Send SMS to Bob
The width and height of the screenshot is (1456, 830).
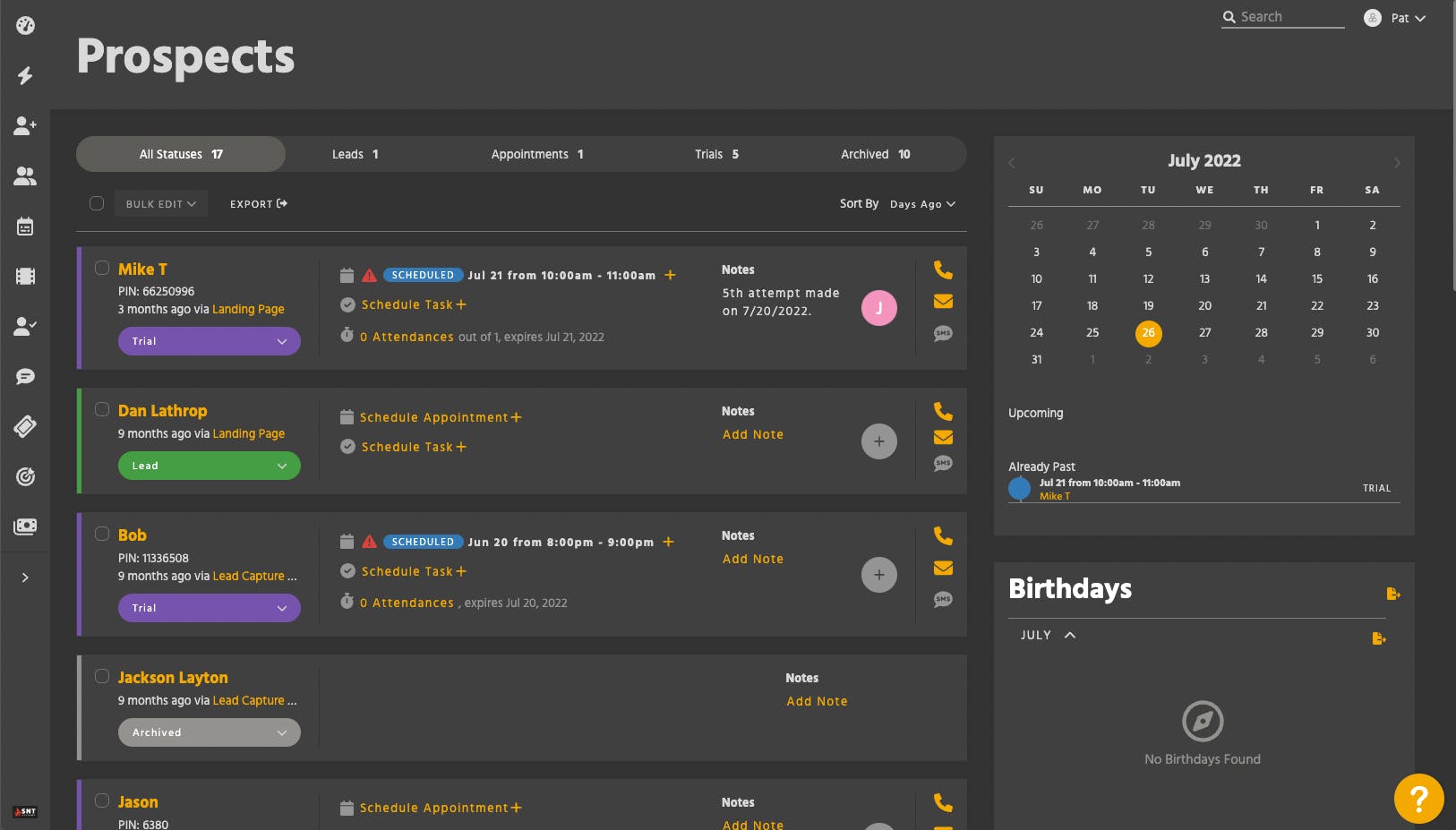point(943,599)
